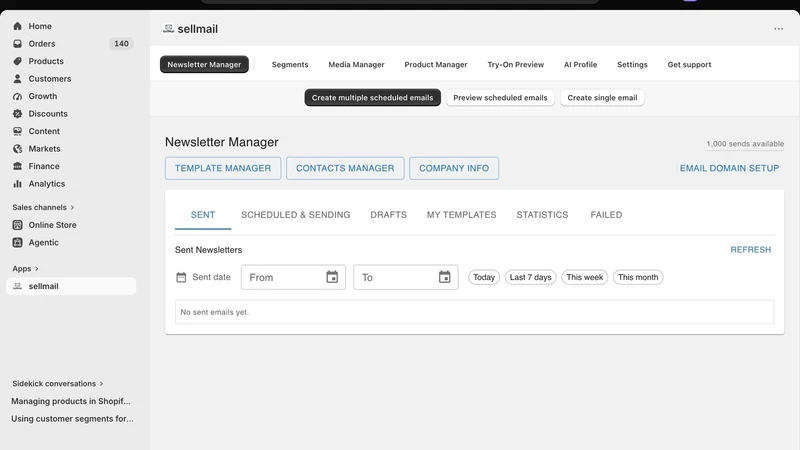Screen dimensions: 800x450
Task: Open the TEMPLATE MANAGER button
Action: click(x=223, y=168)
